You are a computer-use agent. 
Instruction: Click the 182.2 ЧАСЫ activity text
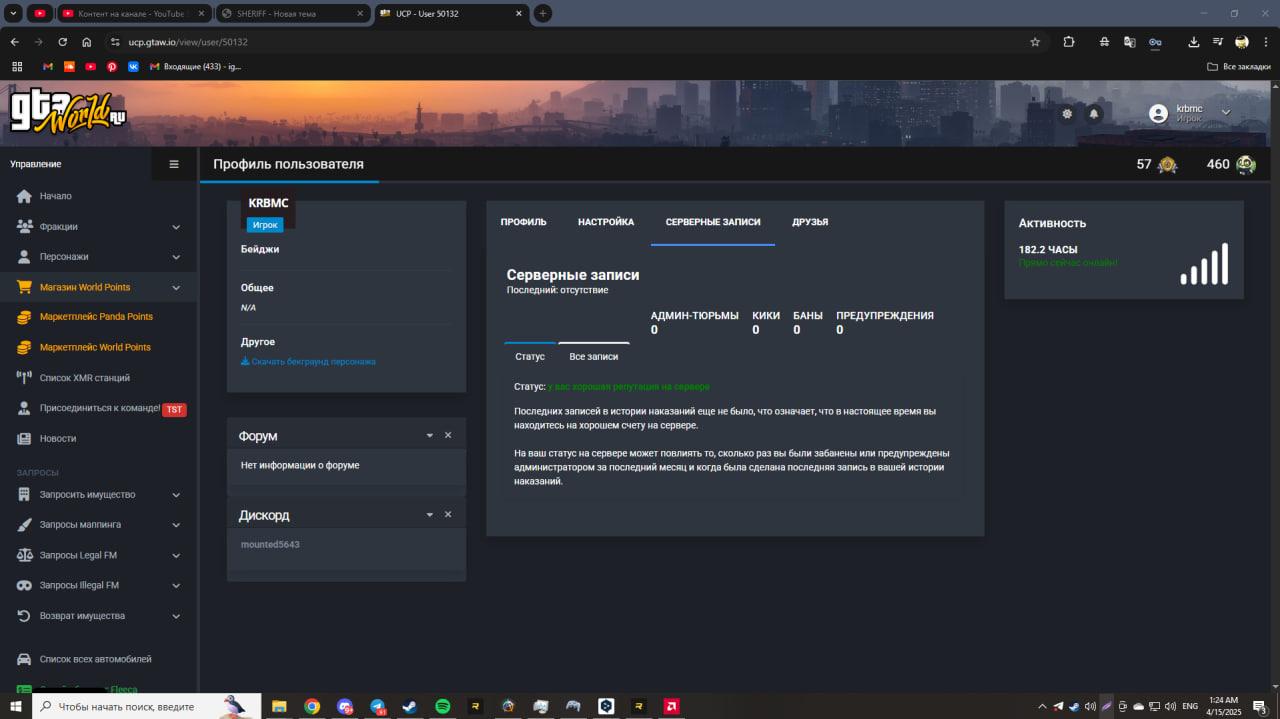click(x=1048, y=250)
